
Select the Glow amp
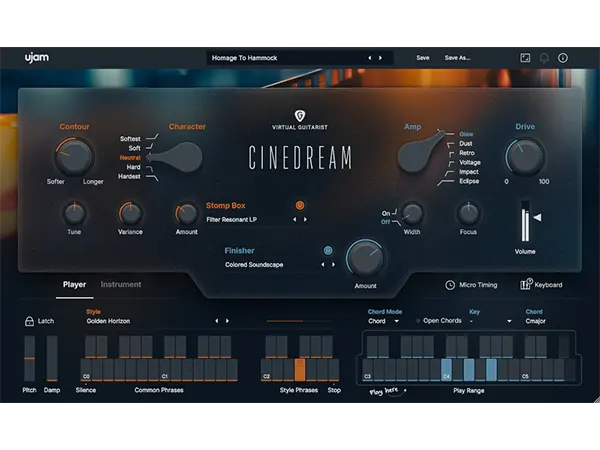(x=466, y=134)
